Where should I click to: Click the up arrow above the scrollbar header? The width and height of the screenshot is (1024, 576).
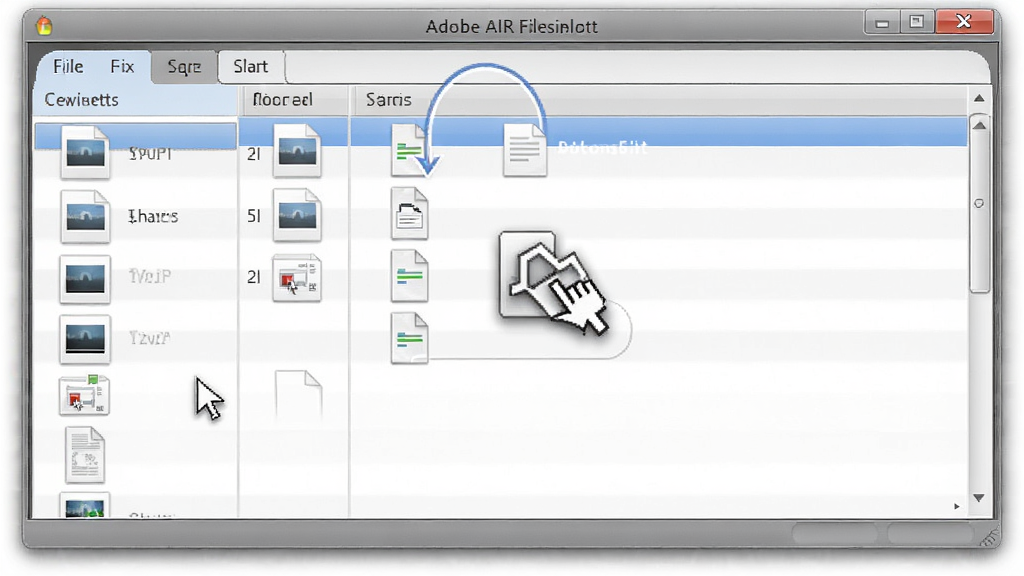[x=979, y=98]
